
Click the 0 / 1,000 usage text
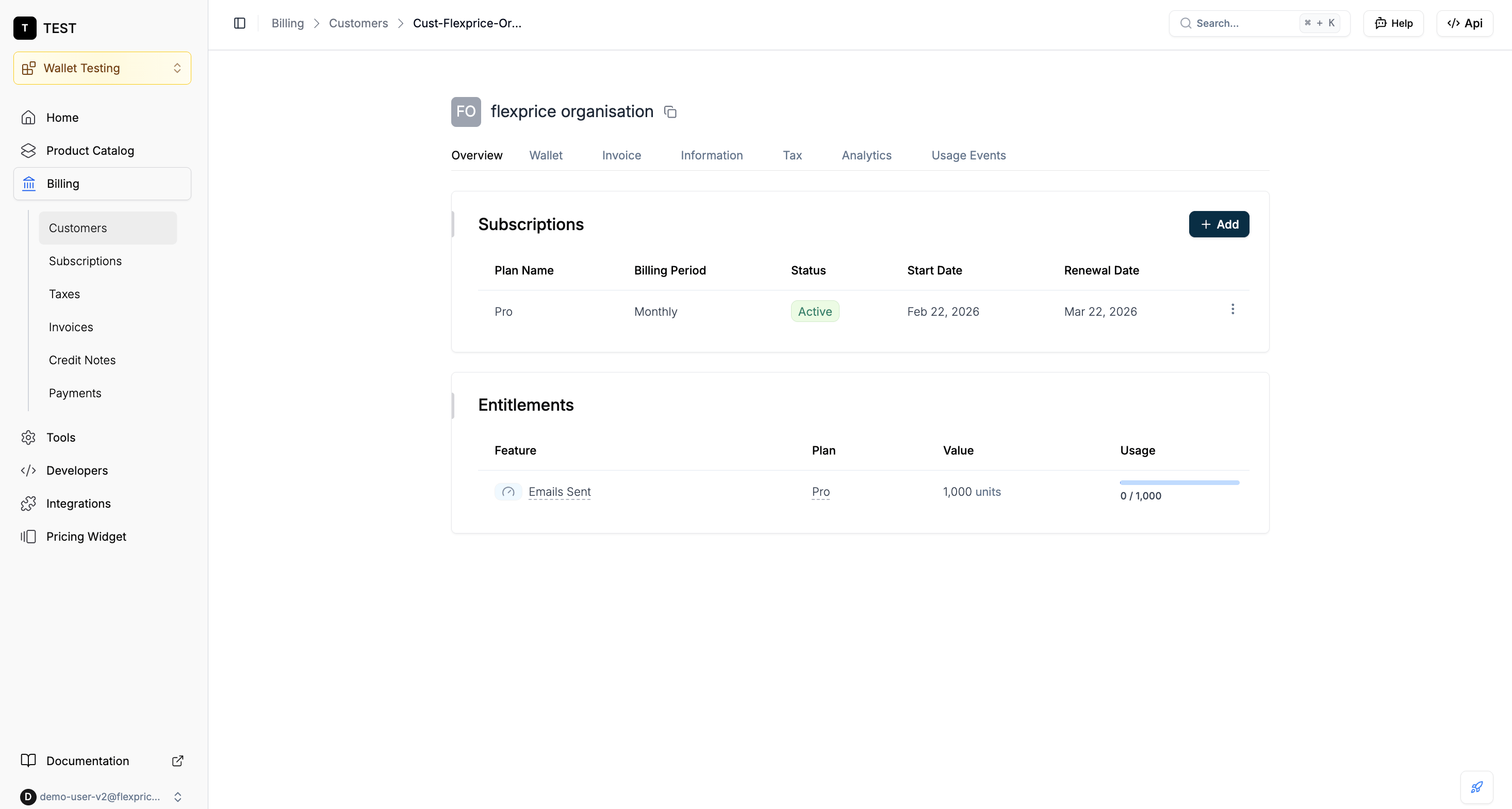(x=1141, y=496)
